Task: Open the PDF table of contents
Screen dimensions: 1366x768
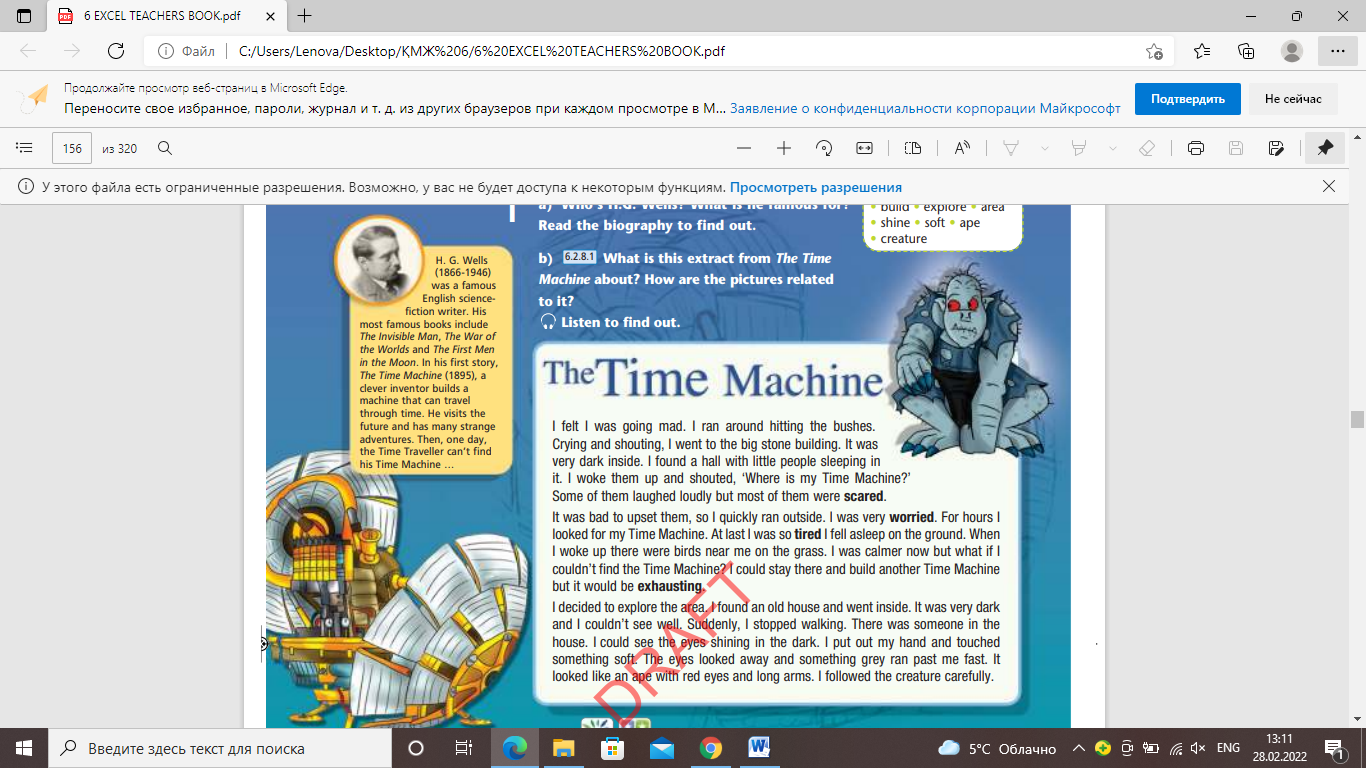Action: (25, 148)
